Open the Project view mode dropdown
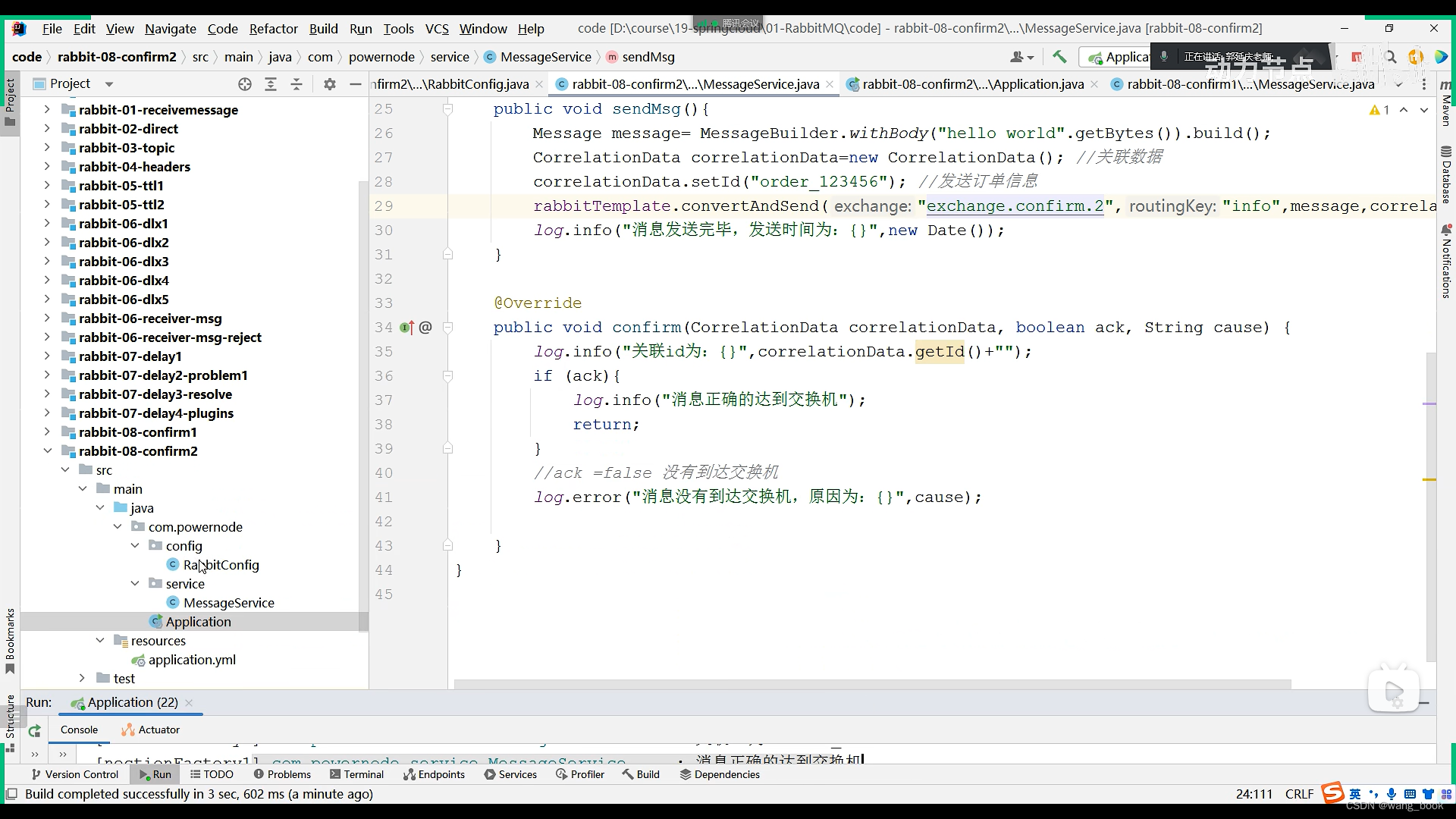 [108, 84]
